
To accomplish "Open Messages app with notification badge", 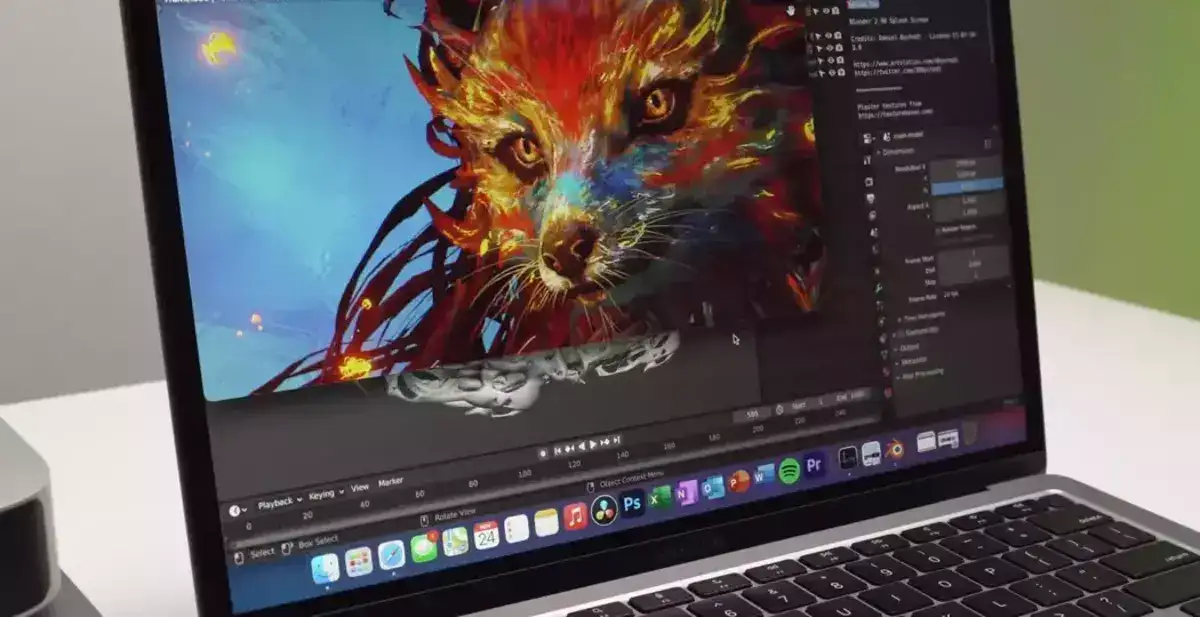I will point(424,547).
